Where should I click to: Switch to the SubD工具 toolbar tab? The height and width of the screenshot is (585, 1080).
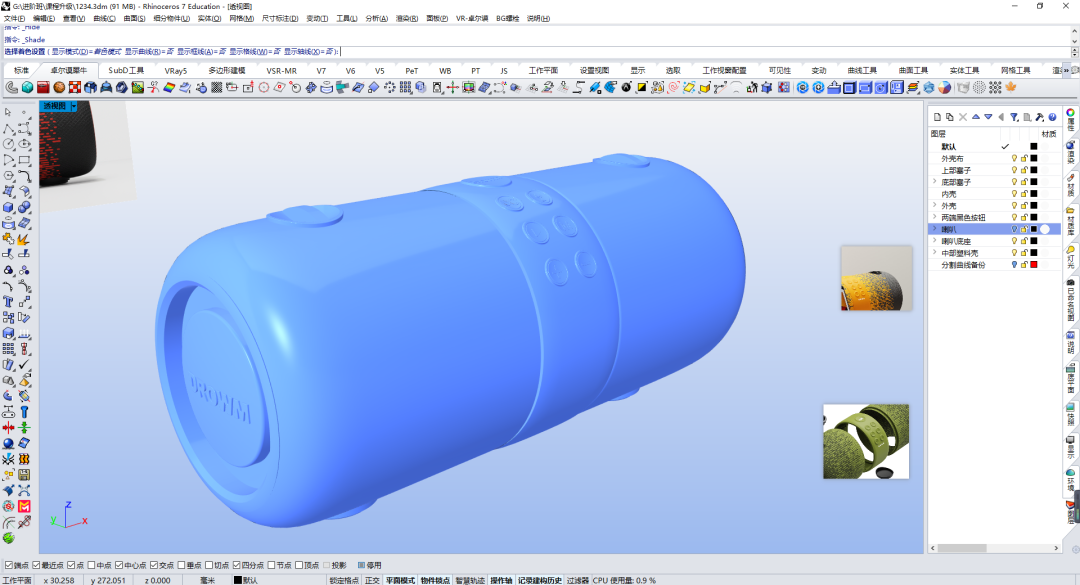point(126,70)
